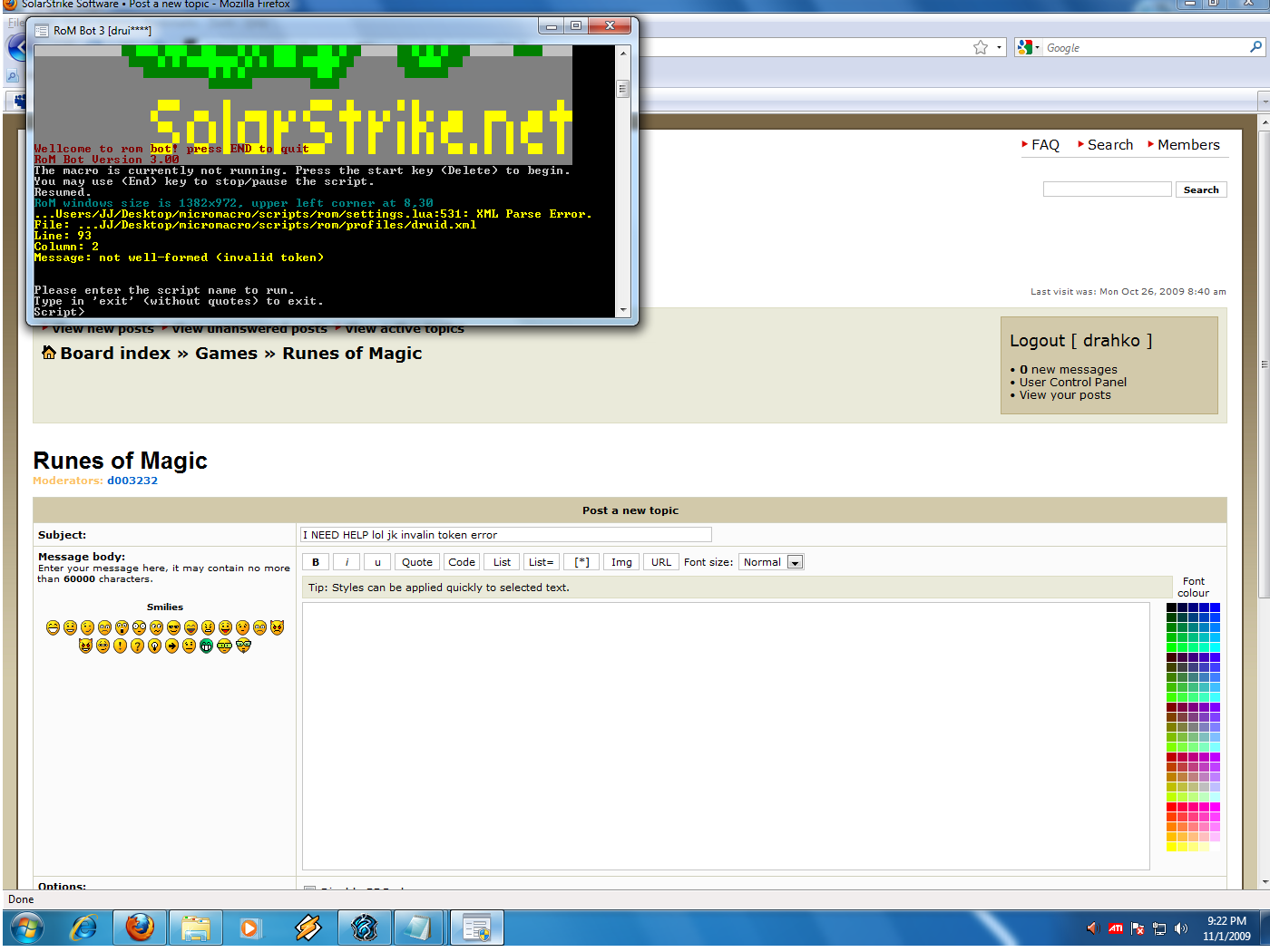Expand the address bar history dropdown
Viewport: 1270px width, 952px height.
click(1000, 47)
